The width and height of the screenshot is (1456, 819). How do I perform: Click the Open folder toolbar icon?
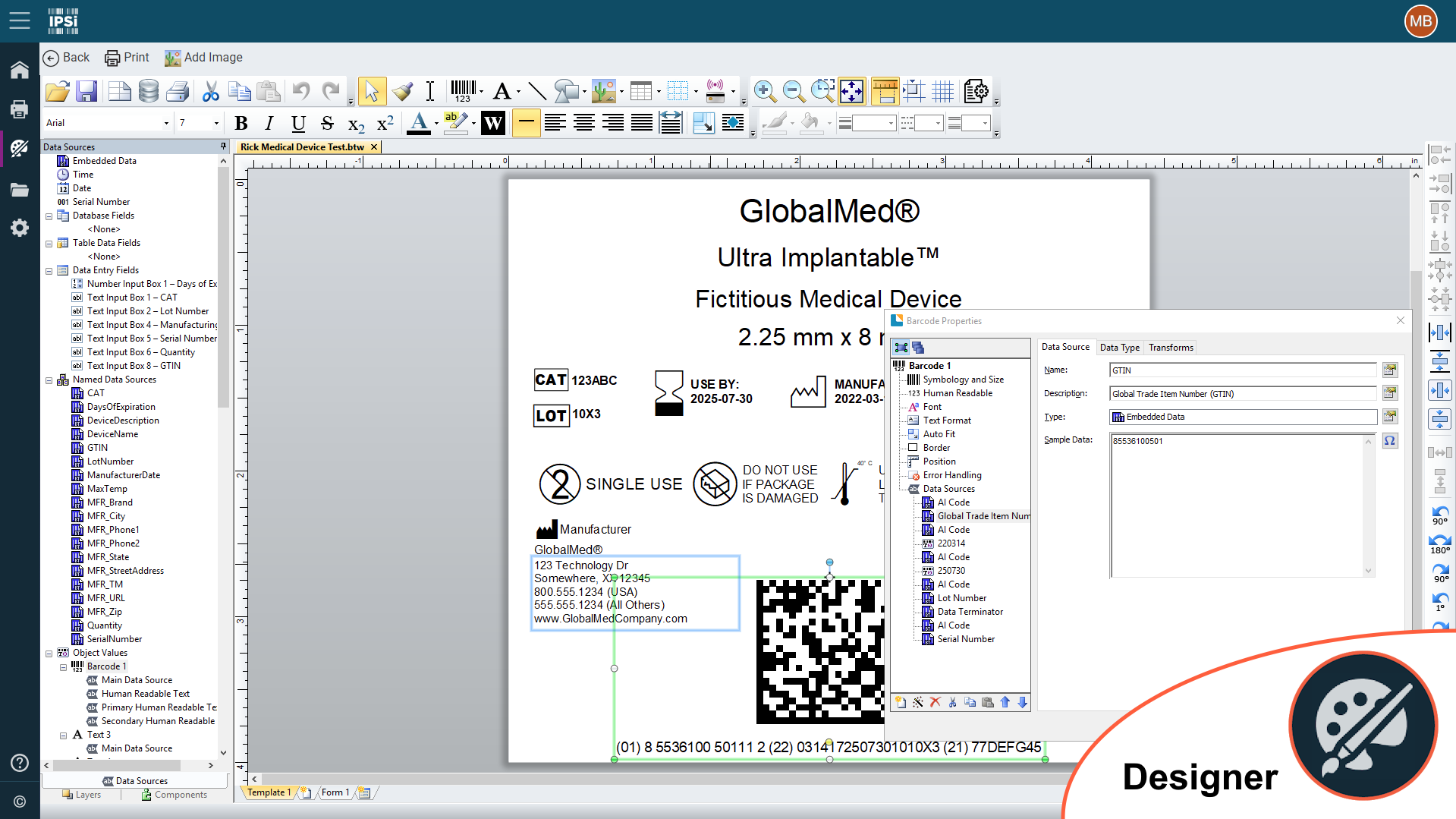coord(57,92)
